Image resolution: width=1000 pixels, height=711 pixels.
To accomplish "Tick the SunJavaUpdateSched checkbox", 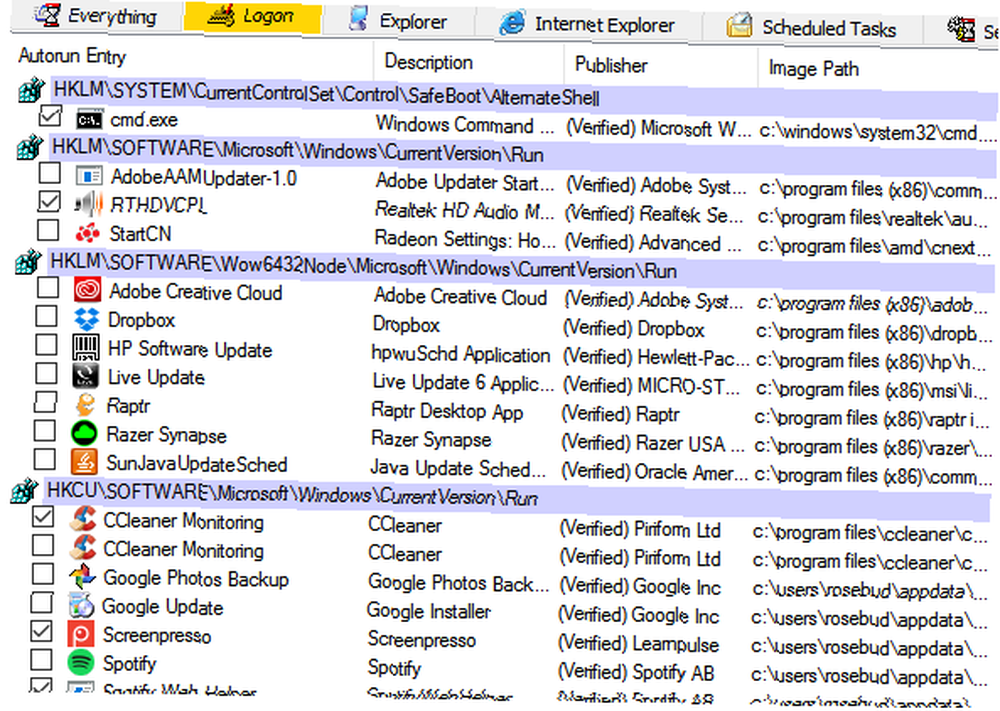I will (45, 459).
